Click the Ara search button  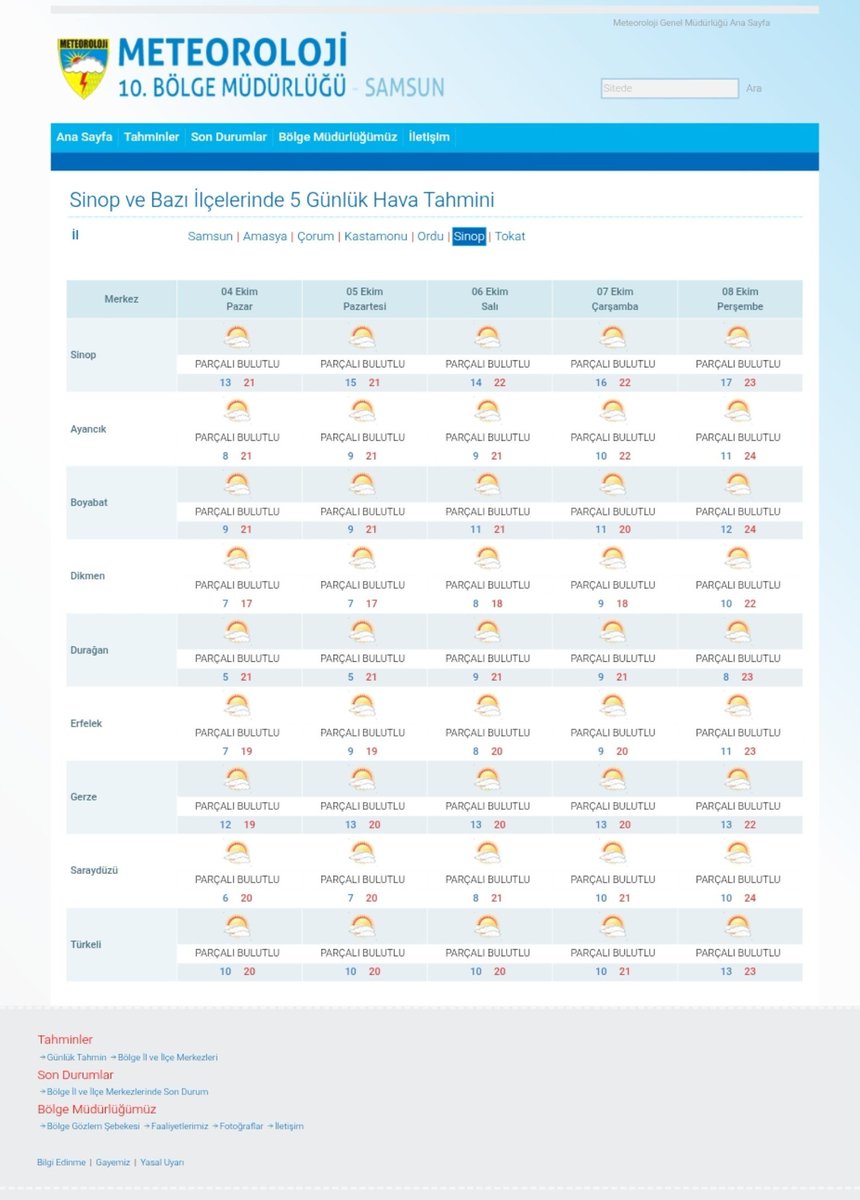(x=754, y=88)
